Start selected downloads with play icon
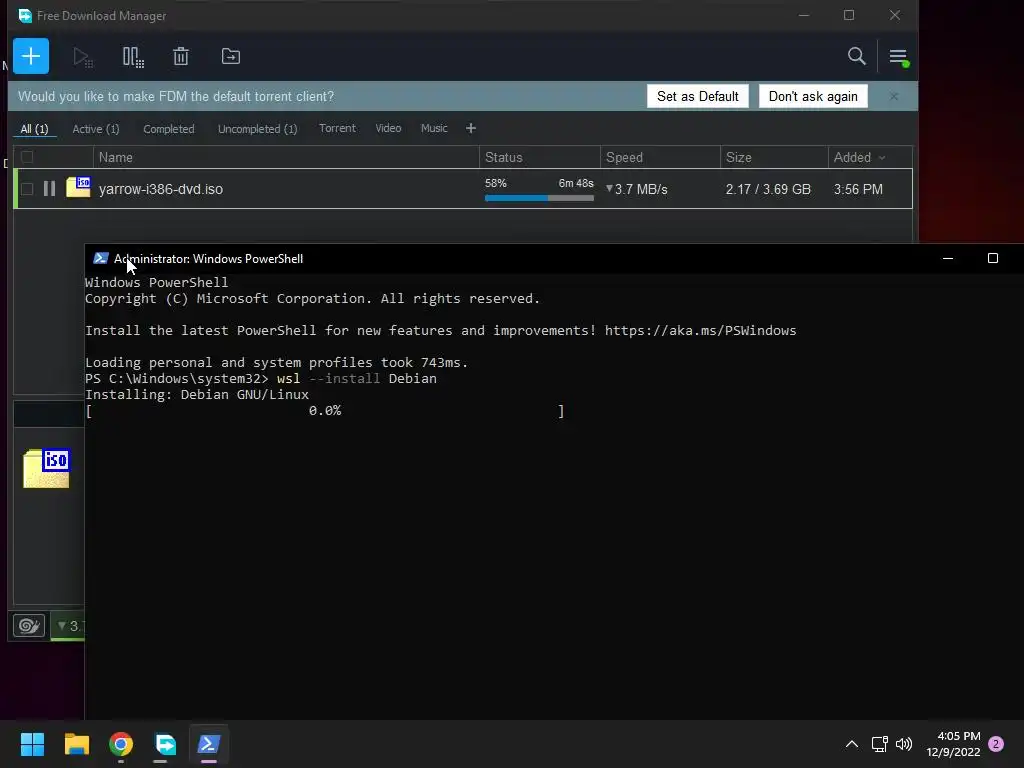 83,57
